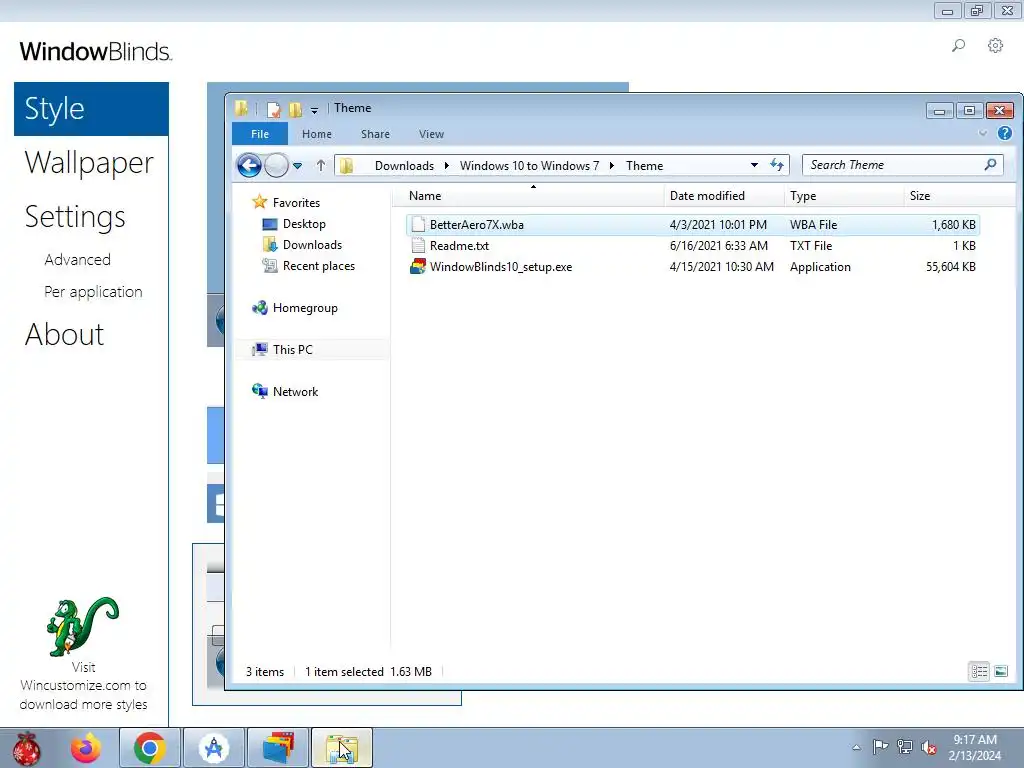This screenshot has width=1024, height=768.
Task: Click Downloads in address breadcrumb
Action: [404, 165]
